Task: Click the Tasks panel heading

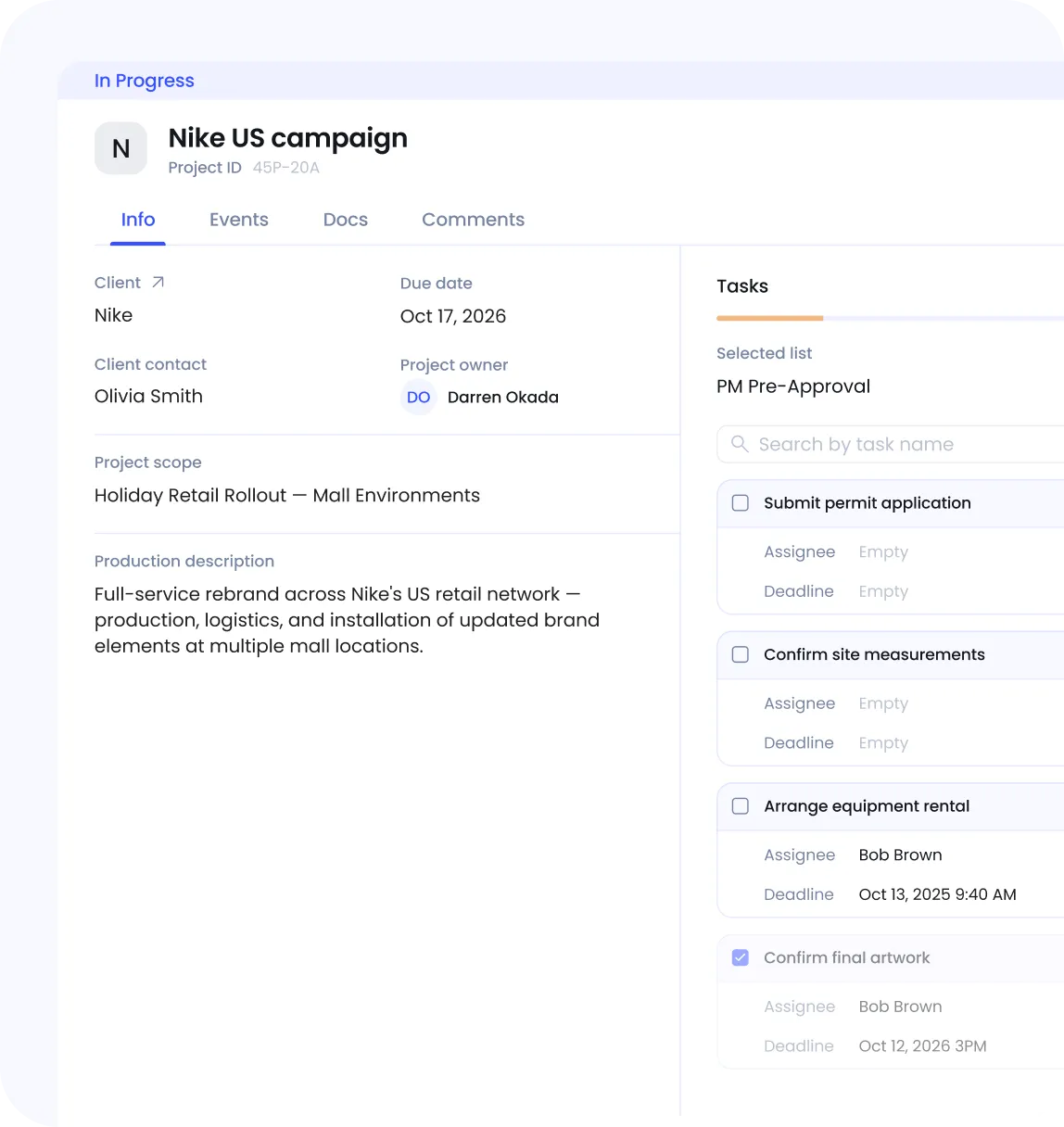Action: 742,286
